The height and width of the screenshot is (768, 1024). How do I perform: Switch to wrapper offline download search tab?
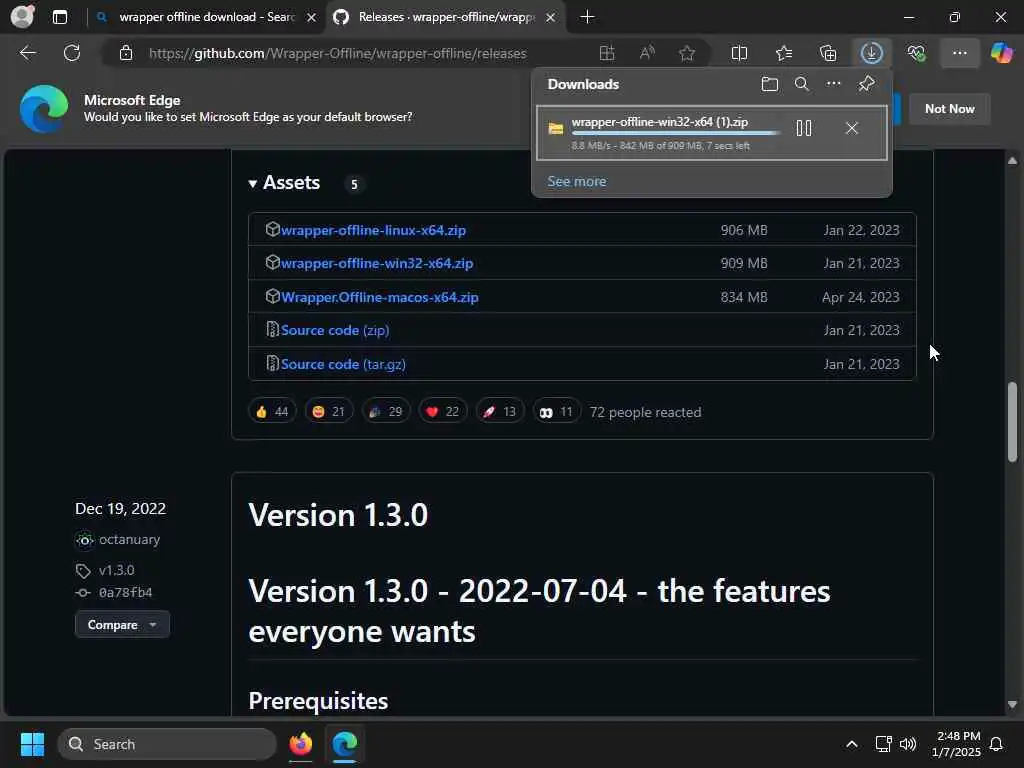click(x=206, y=17)
